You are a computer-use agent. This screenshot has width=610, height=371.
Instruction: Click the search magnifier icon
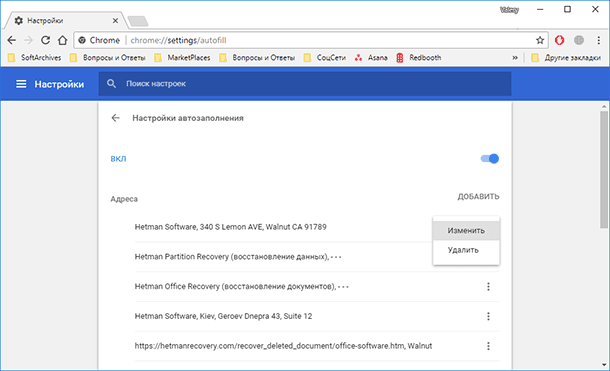point(112,84)
